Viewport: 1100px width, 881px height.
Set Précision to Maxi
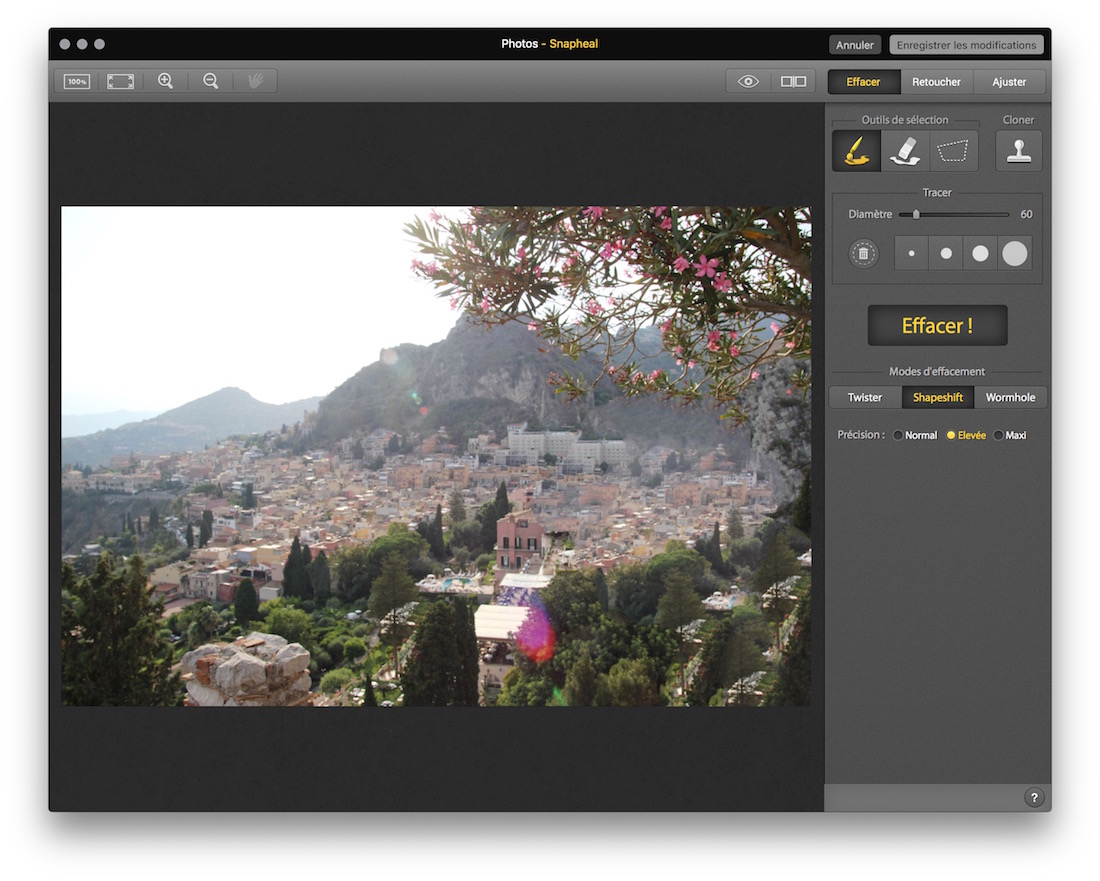click(x=1010, y=436)
